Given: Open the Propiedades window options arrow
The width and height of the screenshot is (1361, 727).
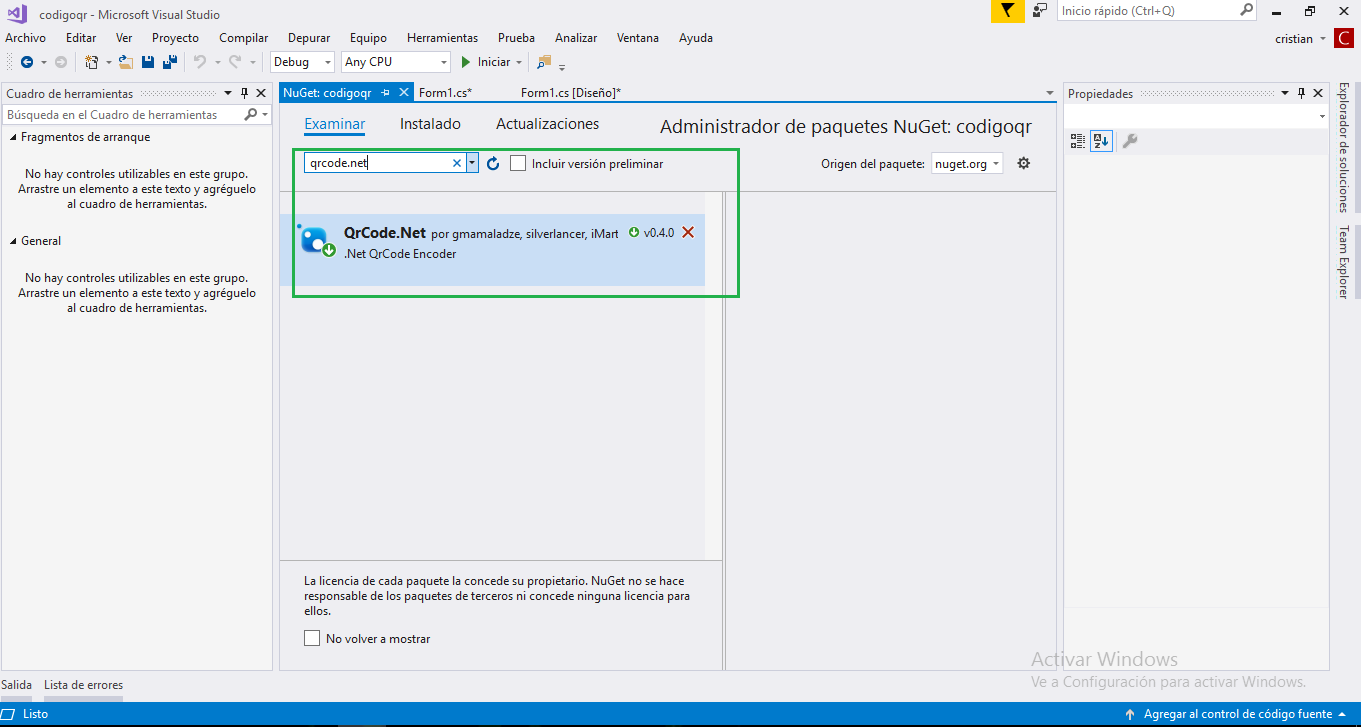Looking at the screenshot, I should tap(1285, 93).
